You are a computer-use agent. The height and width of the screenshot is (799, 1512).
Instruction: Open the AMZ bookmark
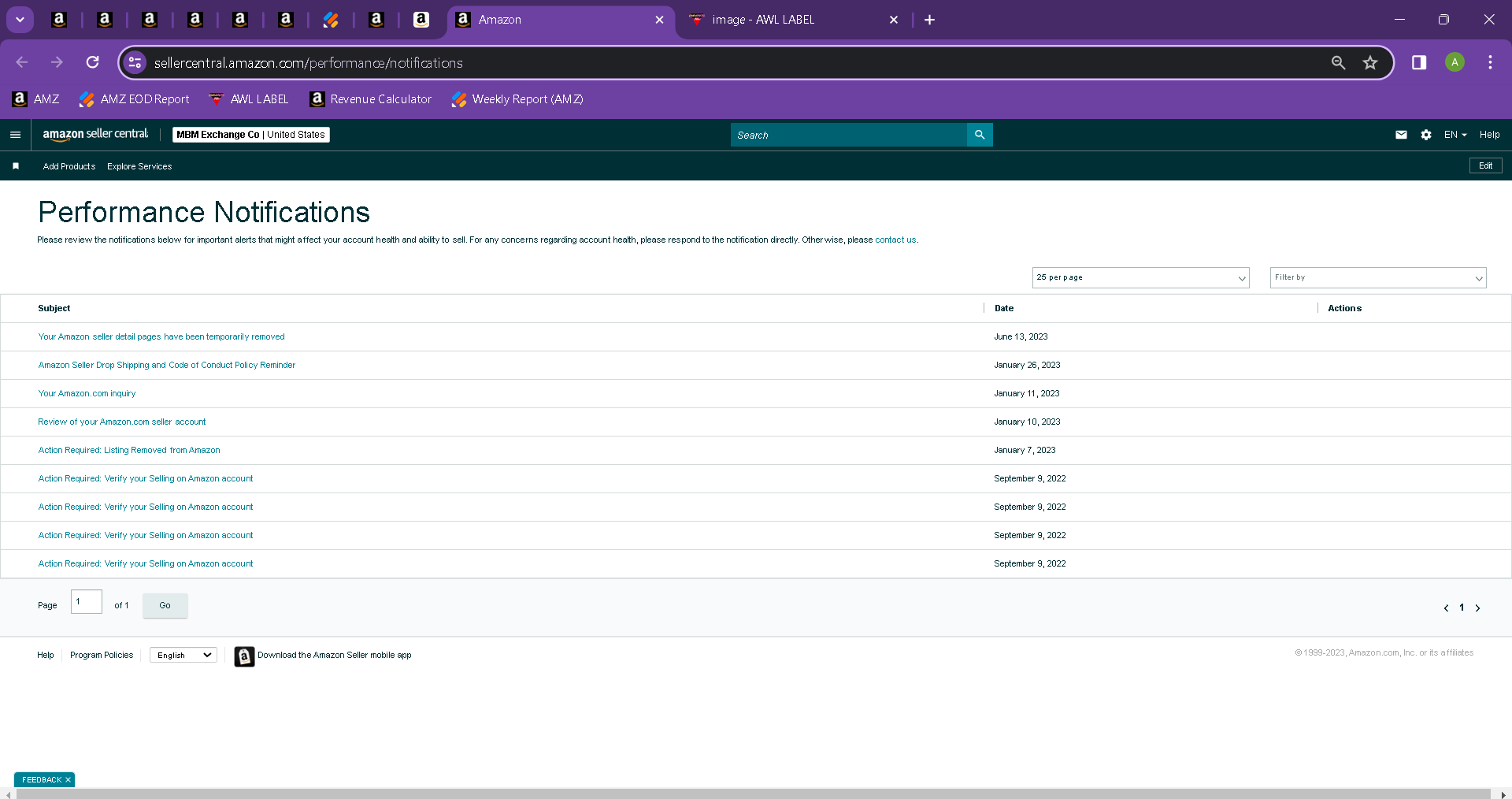[36, 98]
